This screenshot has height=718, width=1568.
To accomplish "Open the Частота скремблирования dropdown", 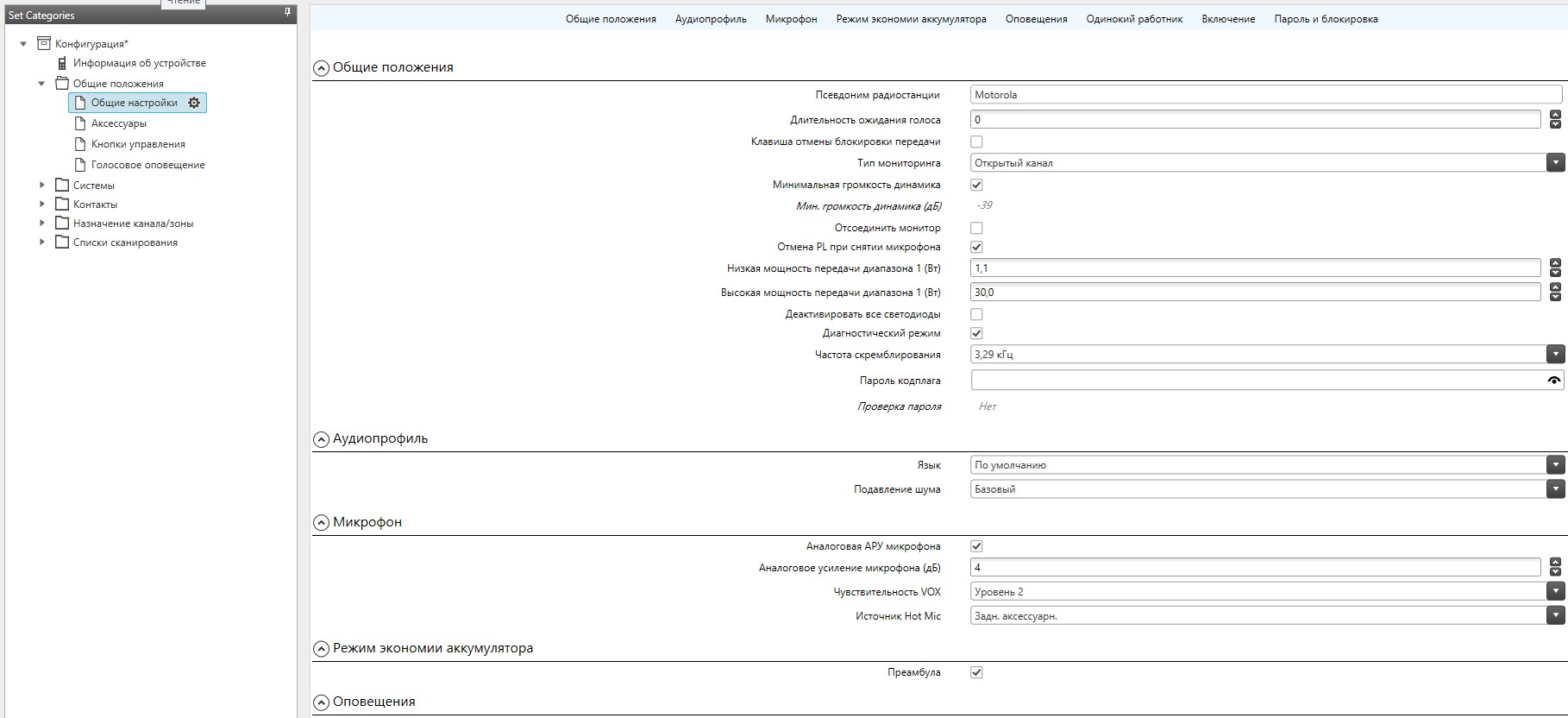I will 1555,355.
